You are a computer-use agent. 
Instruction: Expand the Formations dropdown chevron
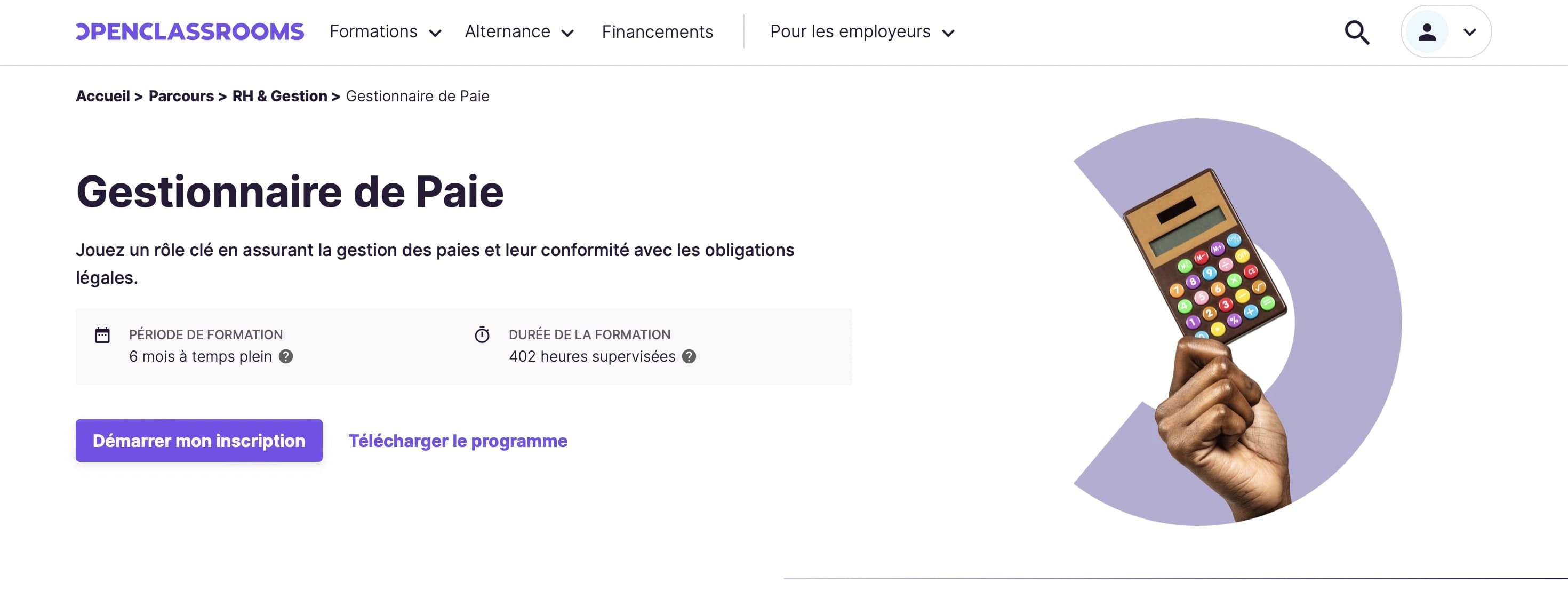[435, 33]
